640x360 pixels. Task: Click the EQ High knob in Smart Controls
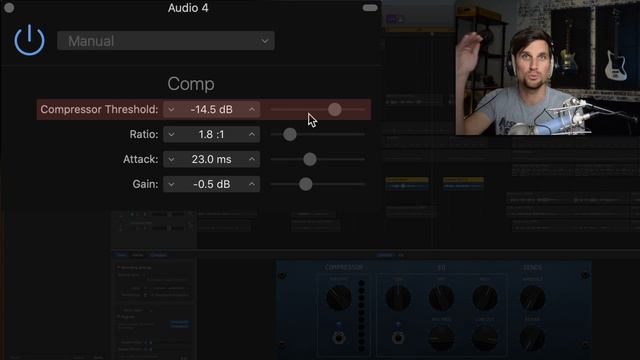pos(485,298)
